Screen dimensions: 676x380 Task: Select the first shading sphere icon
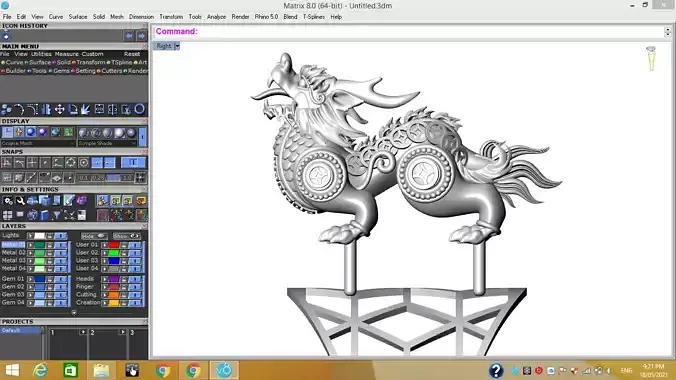point(84,133)
